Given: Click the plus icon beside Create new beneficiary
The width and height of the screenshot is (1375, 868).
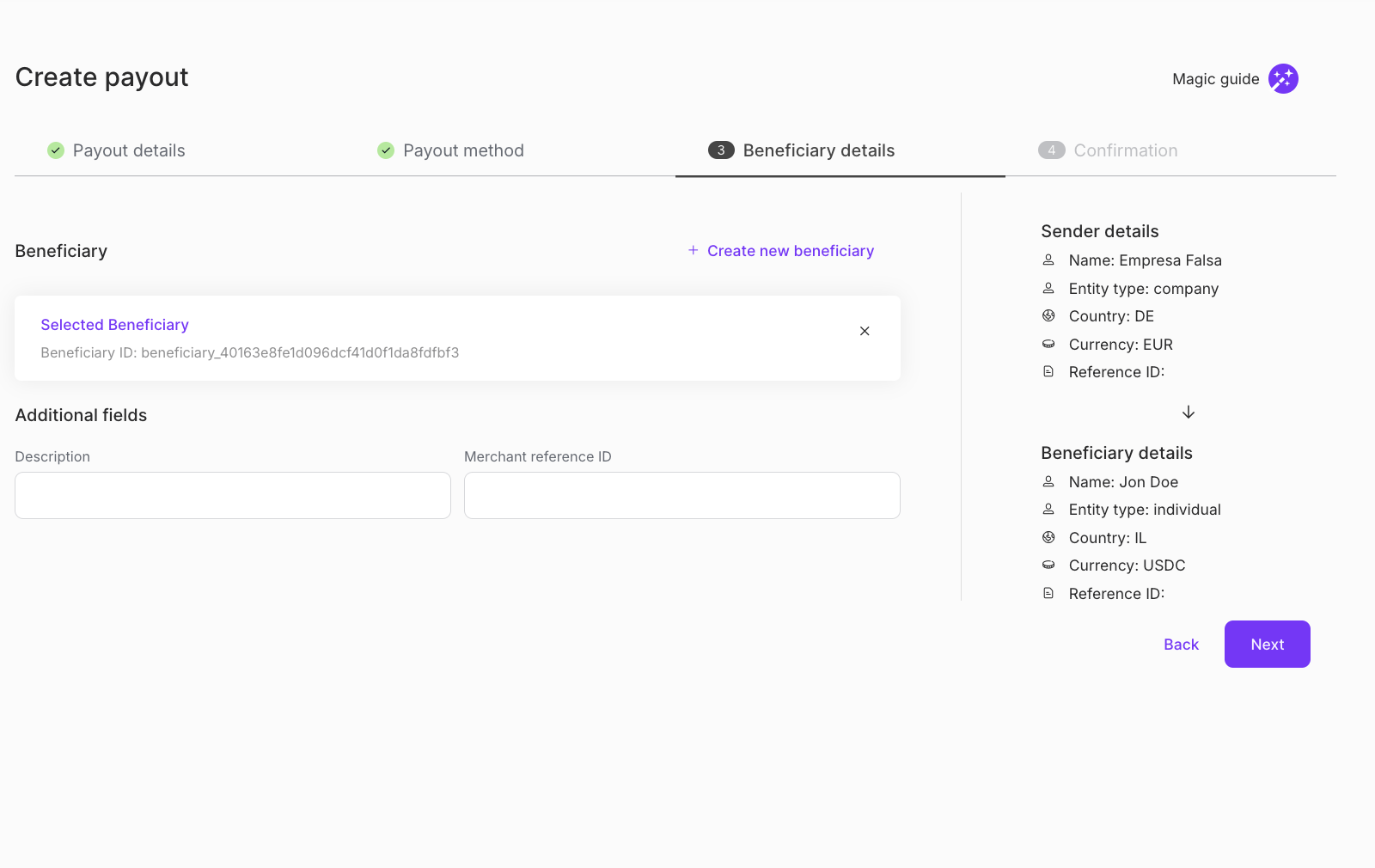Looking at the screenshot, I should coord(693,250).
